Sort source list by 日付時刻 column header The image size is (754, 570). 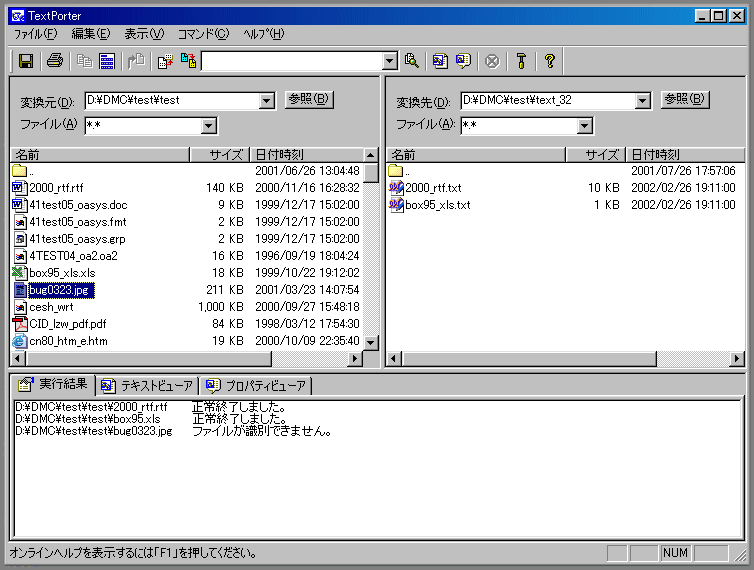[x=307, y=155]
